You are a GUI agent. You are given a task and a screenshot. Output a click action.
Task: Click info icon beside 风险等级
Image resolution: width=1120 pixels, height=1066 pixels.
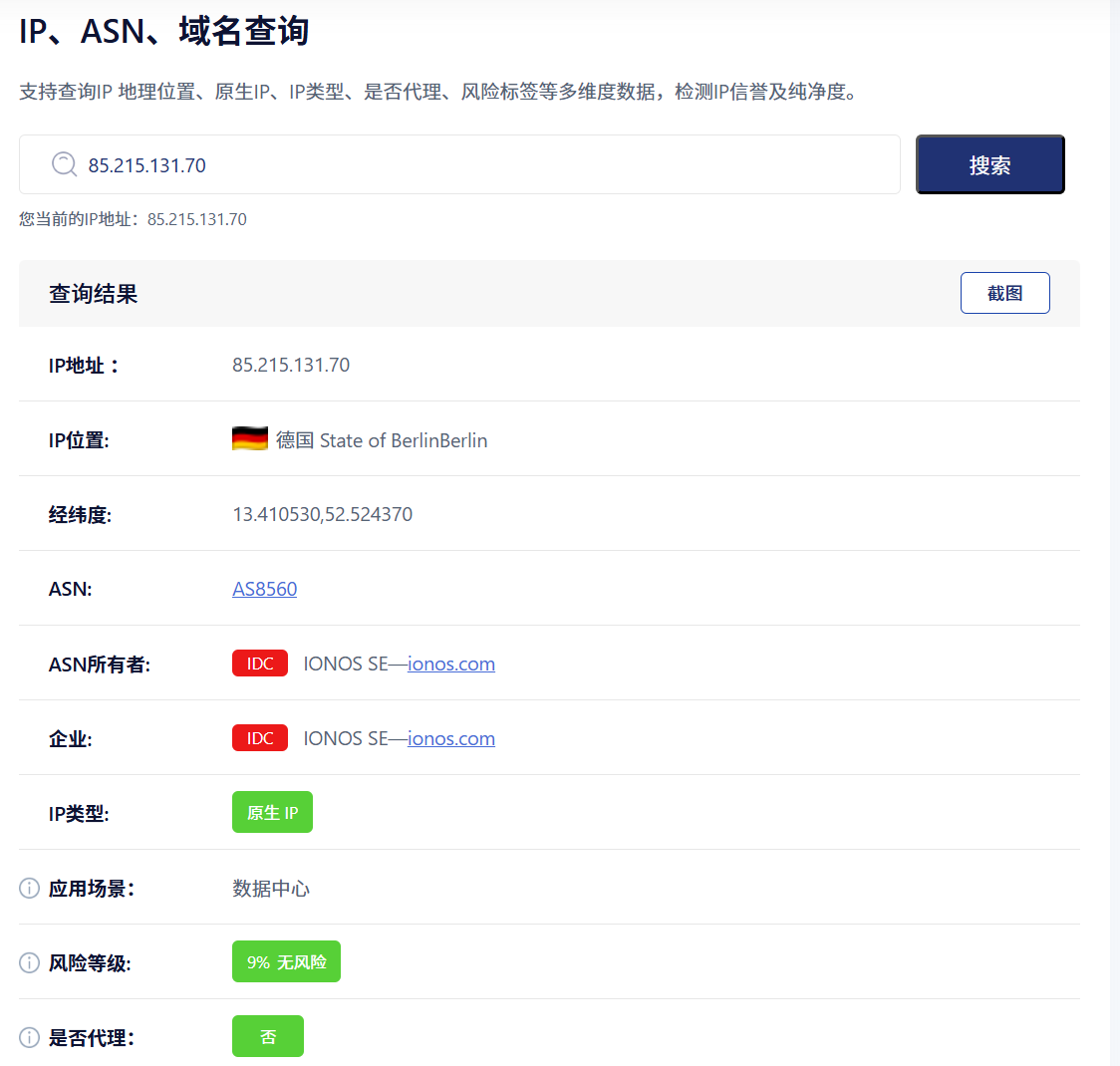click(30, 962)
